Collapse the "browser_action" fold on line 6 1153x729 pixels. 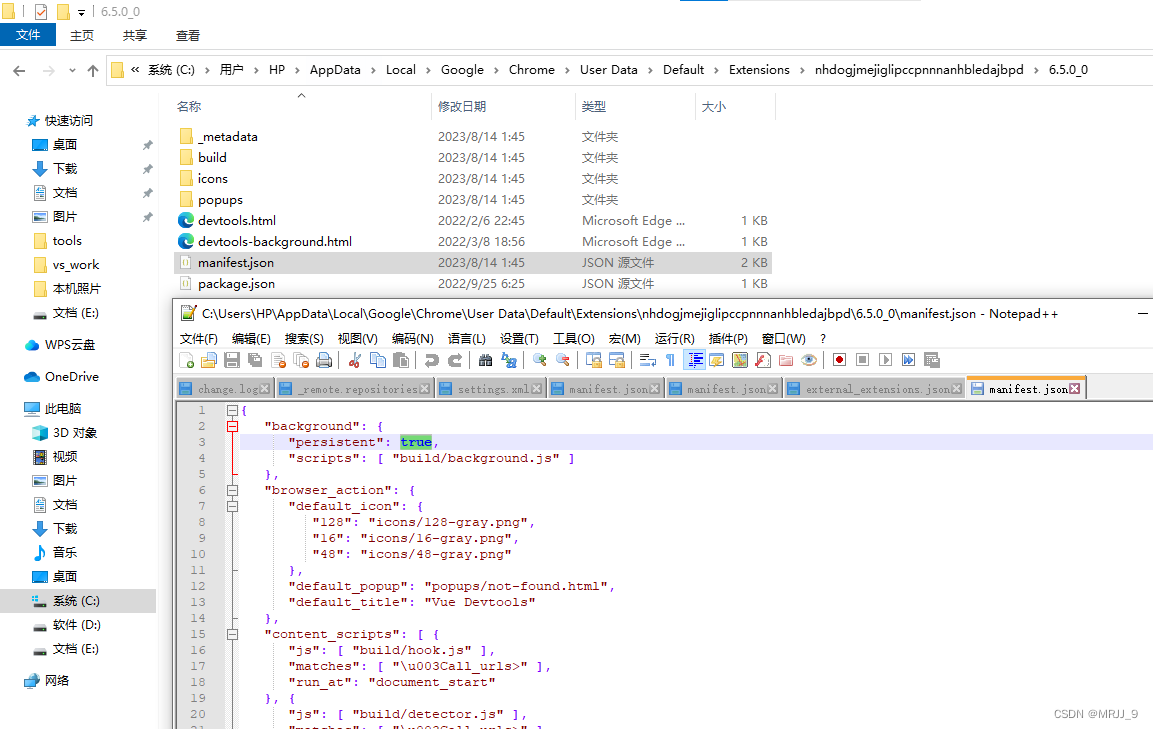232,490
